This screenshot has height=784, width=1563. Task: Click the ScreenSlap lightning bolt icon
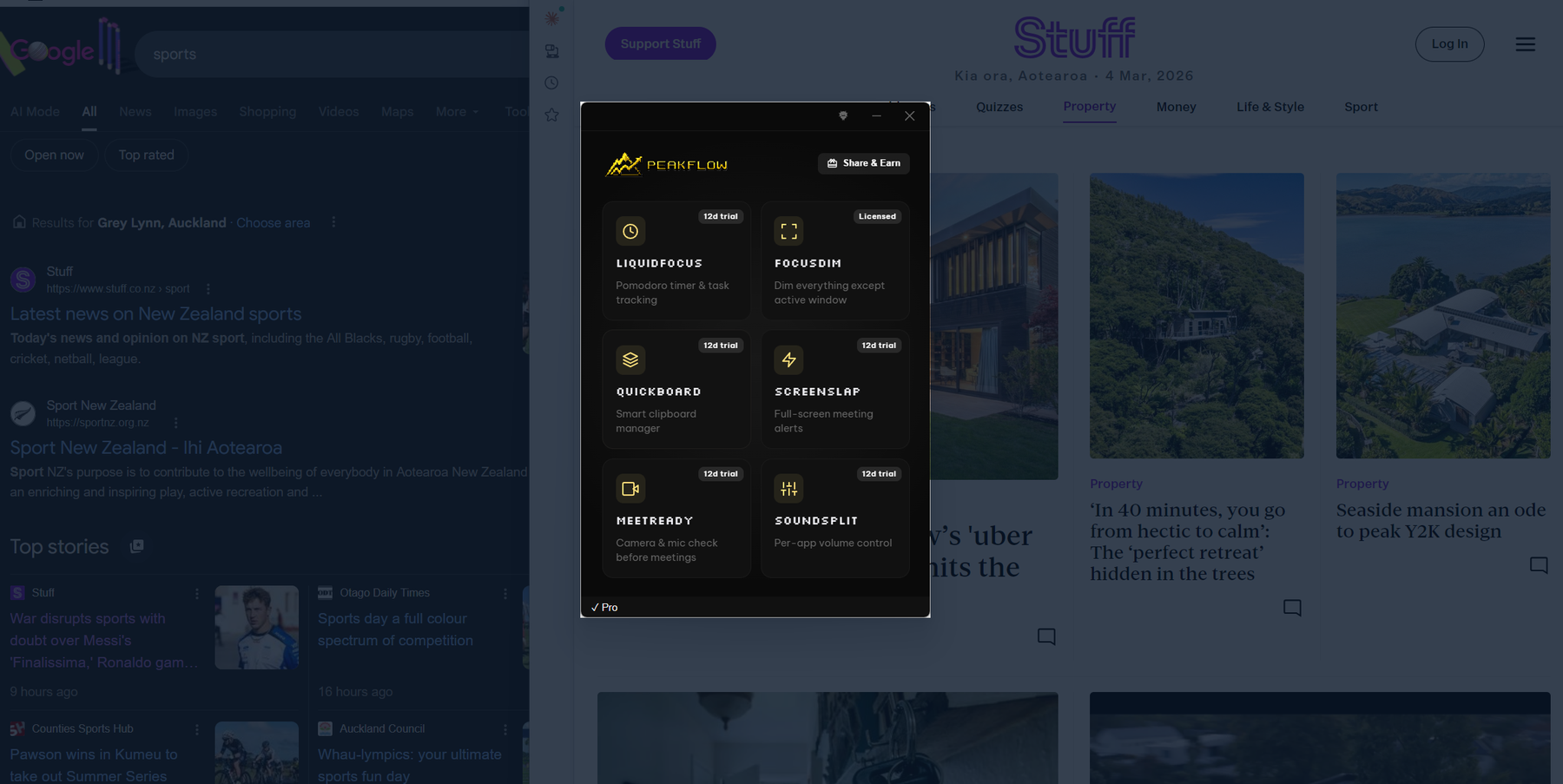click(788, 359)
